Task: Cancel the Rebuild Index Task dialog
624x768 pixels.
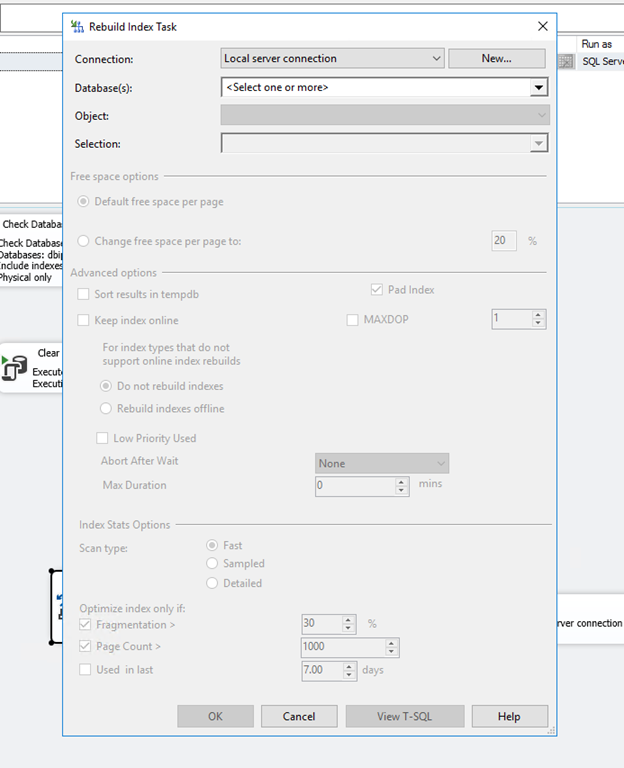Action: pyautogui.click(x=299, y=716)
